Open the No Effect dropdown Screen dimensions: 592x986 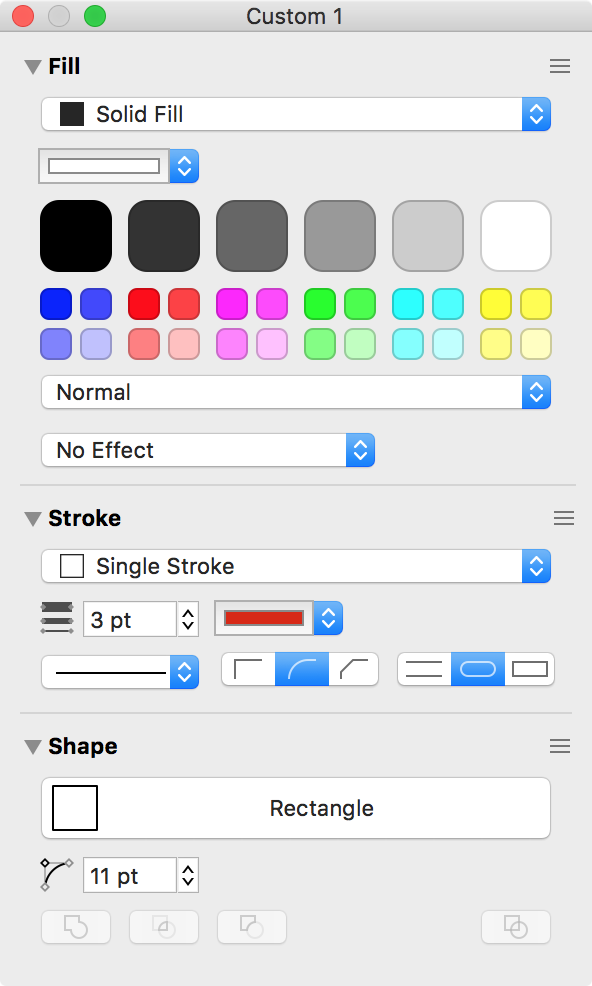tap(208, 450)
